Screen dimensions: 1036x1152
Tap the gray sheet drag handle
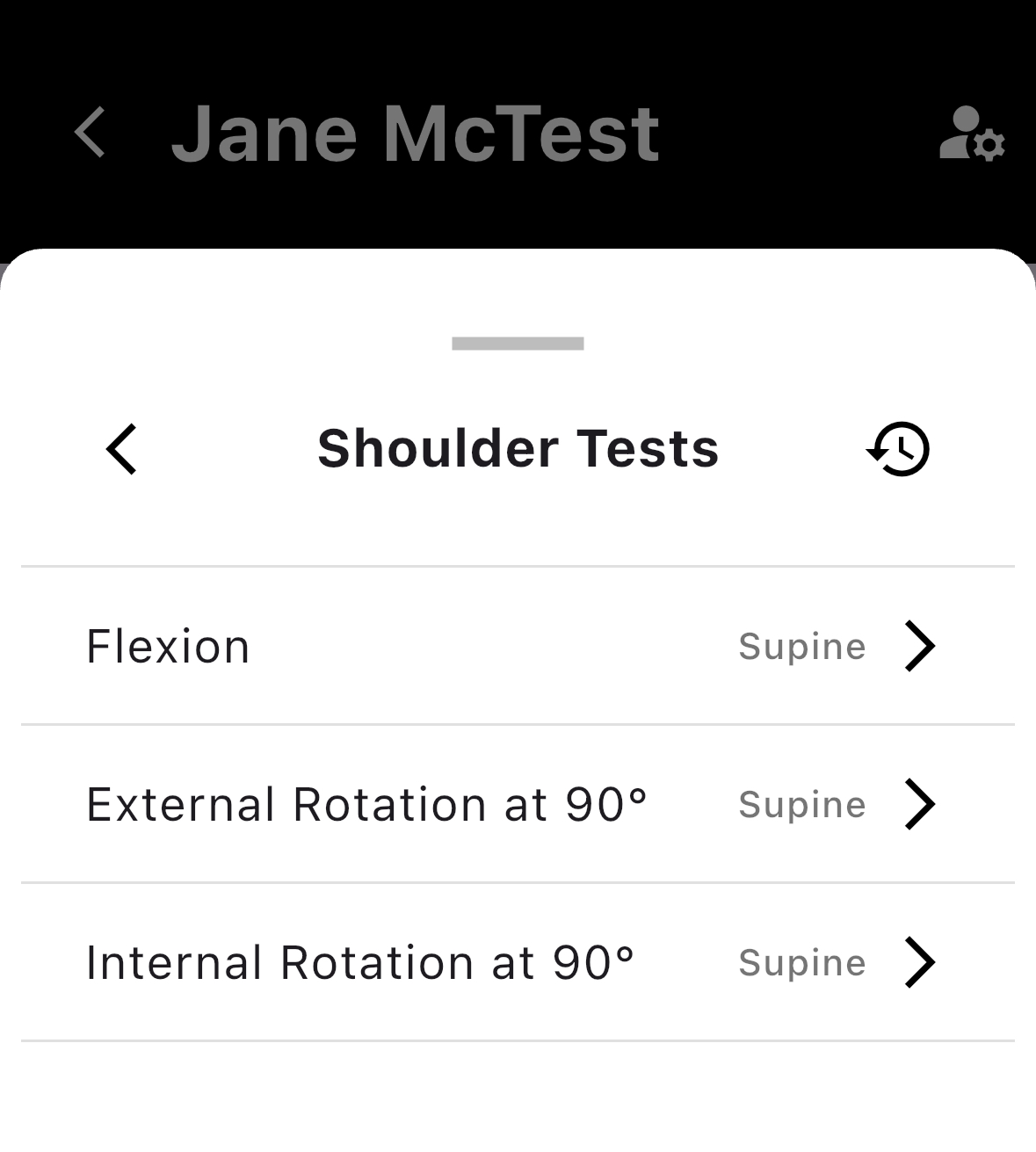pyautogui.click(x=518, y=344)
